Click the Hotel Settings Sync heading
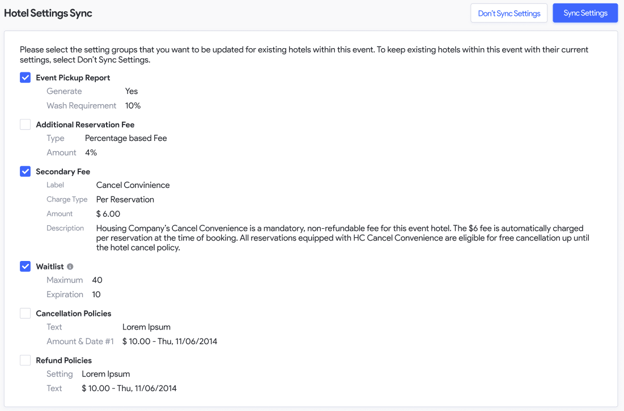Screen dimensions: 624x411 (x=48, y=13)
